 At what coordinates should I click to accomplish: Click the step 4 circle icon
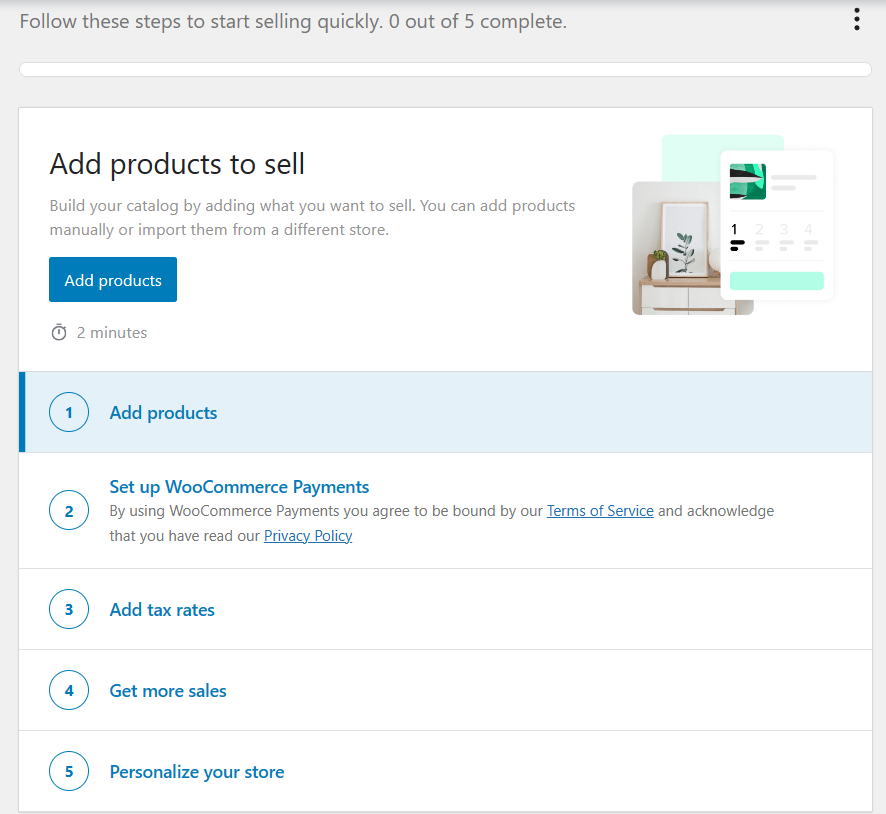[x=69, y=690]
